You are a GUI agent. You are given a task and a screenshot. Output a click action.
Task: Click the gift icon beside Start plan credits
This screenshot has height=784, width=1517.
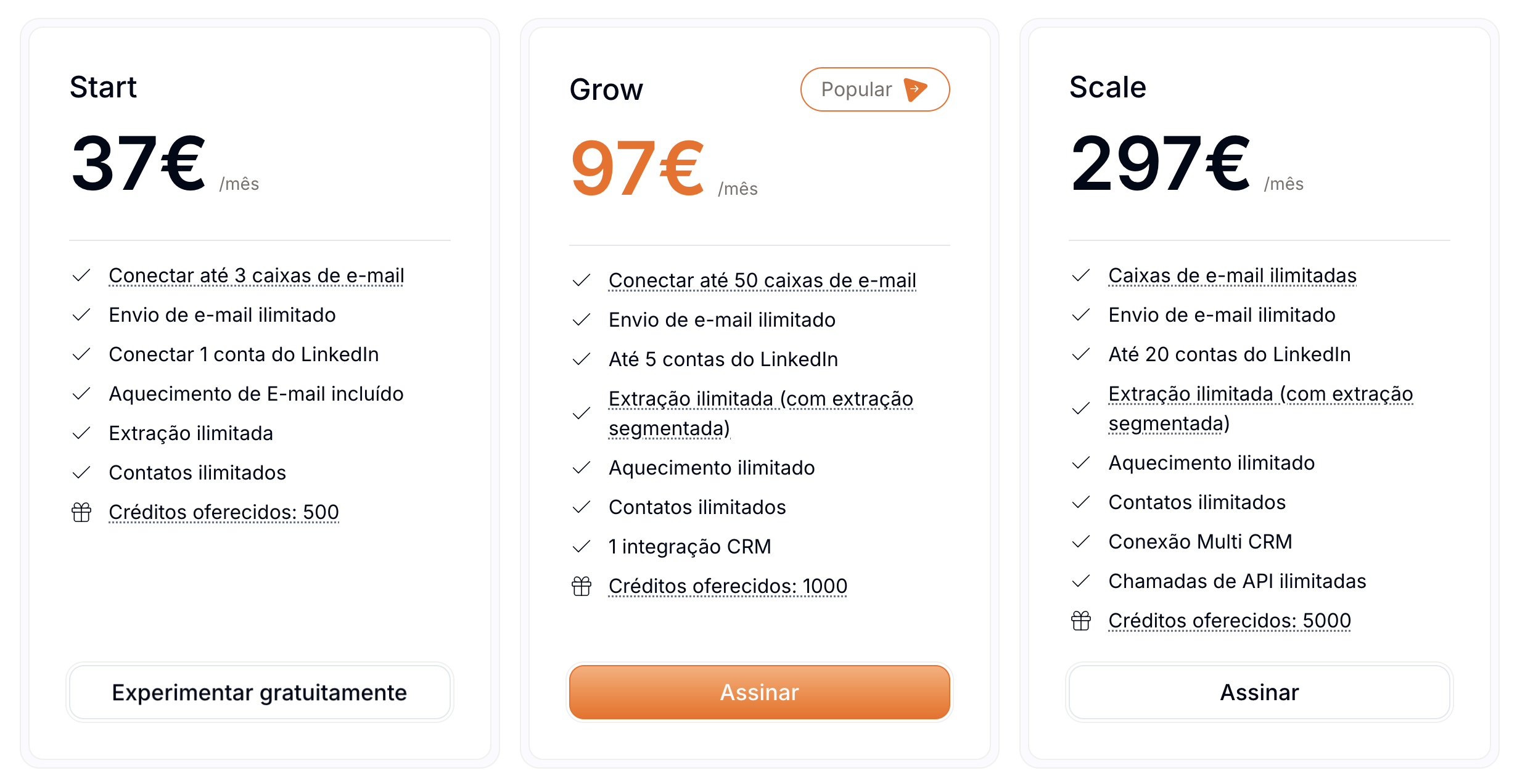coord(81,512)
